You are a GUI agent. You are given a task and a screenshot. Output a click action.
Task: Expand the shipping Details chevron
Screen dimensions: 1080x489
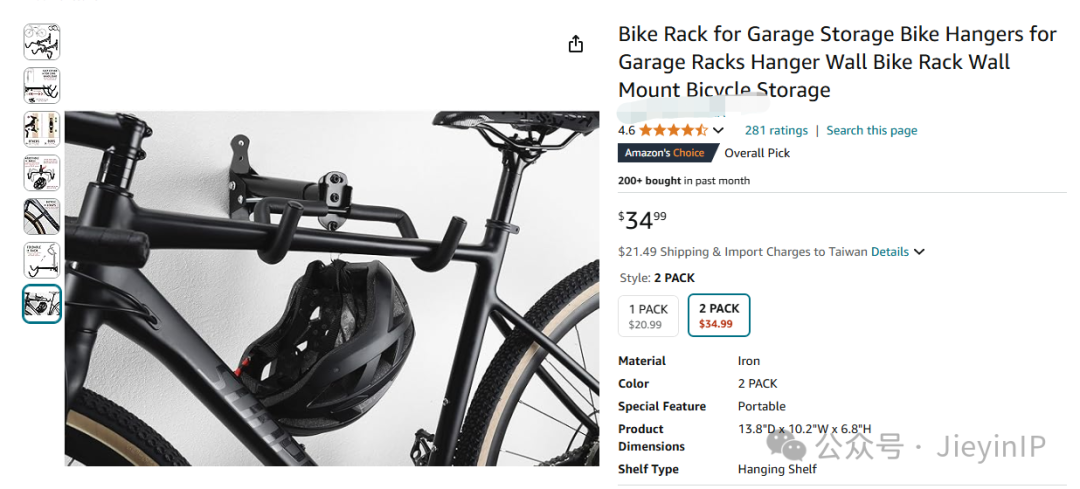919,252
